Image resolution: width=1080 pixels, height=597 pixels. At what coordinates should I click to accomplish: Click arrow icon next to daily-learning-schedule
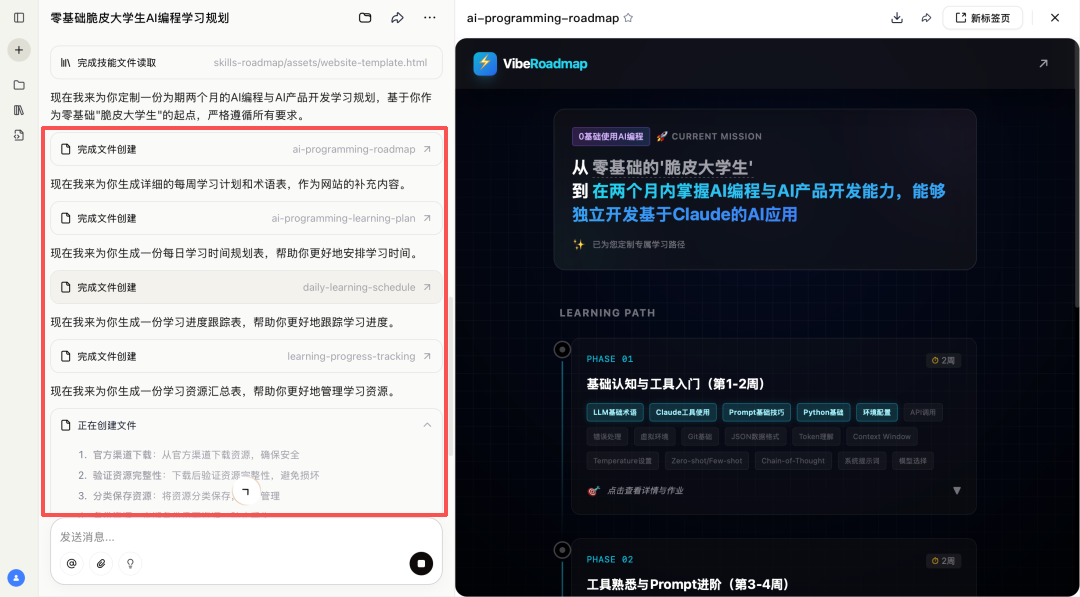(x=427, y=287)
